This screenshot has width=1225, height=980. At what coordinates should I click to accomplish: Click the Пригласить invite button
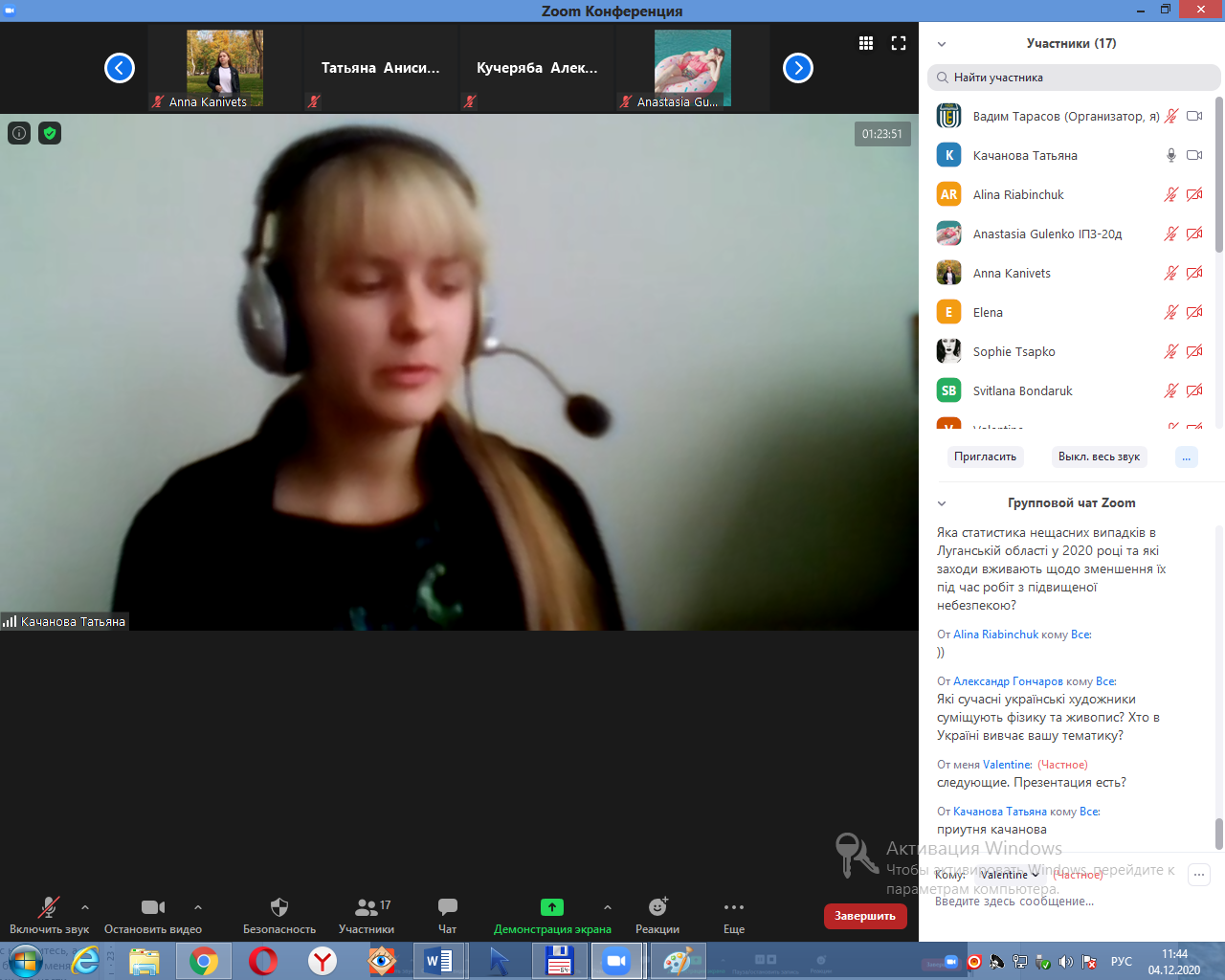[985, 457]
